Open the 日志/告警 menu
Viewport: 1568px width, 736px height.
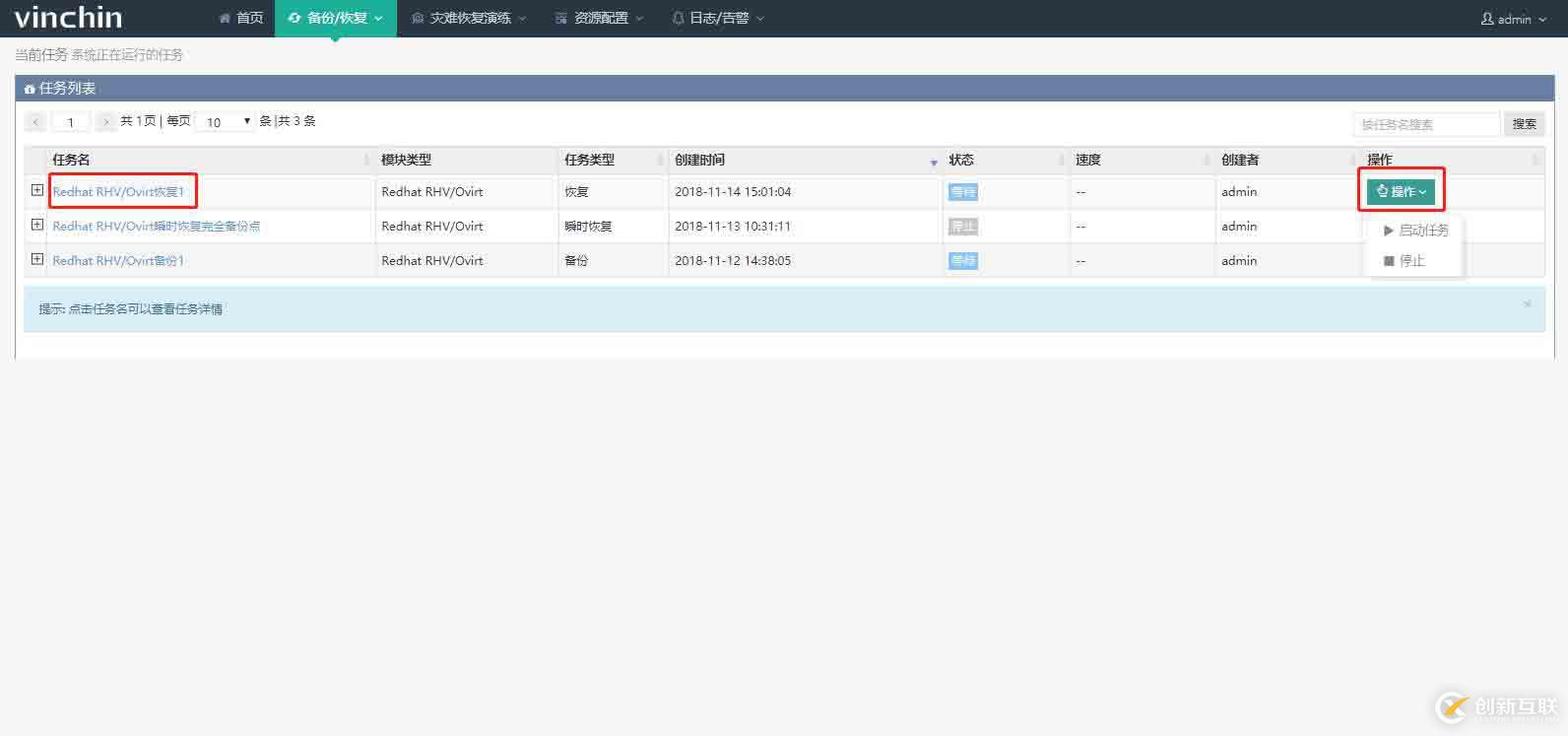[x=718, y=18]
